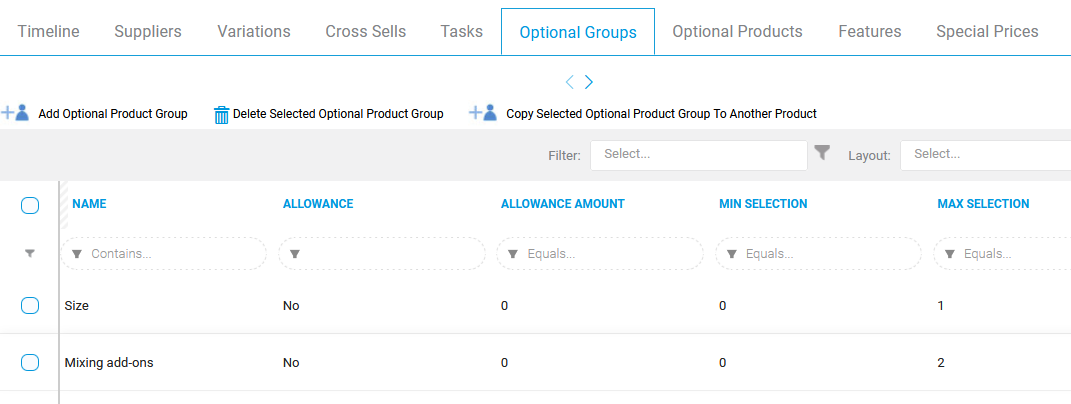Sort by the Allowance Amount column header
Screen dimensions: 1071x404
[x=562, y=204]
